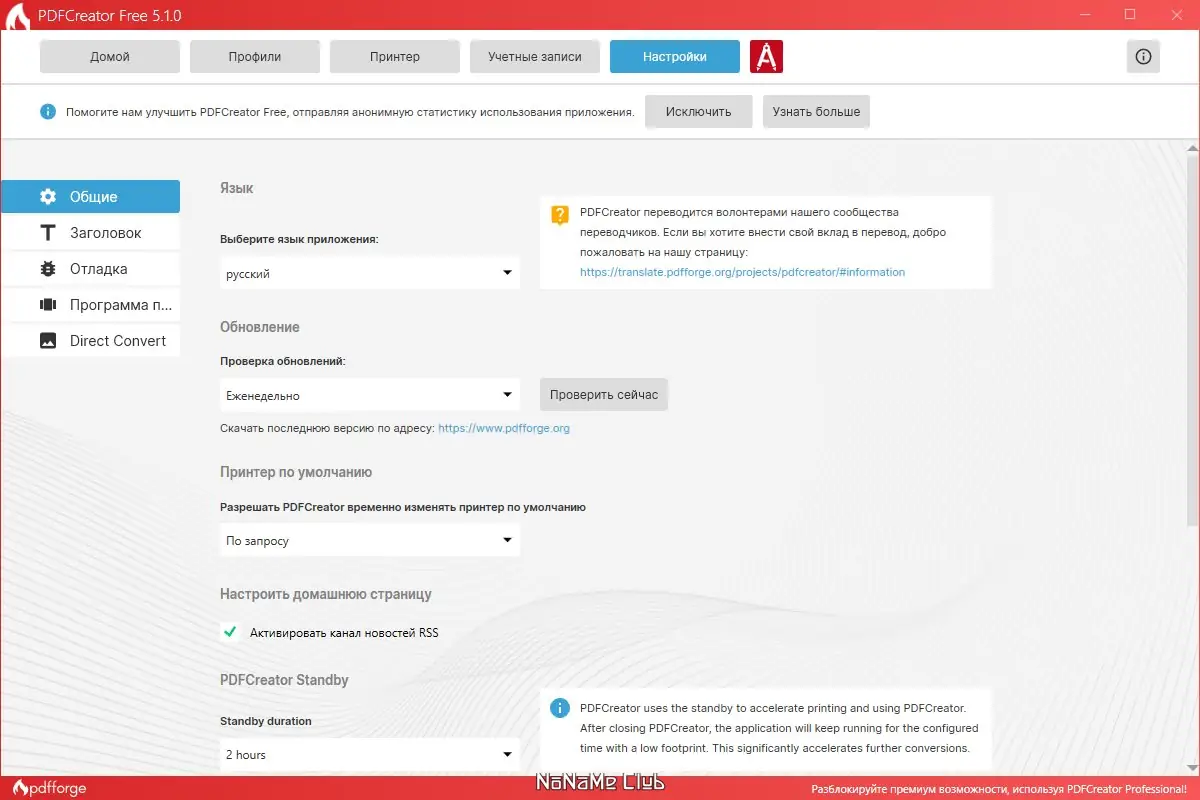Image resolution: width=1200 pixels, height=800 pixels.
Task: Select Заголовок in settings sidebar
Action: tap(90, 233)
